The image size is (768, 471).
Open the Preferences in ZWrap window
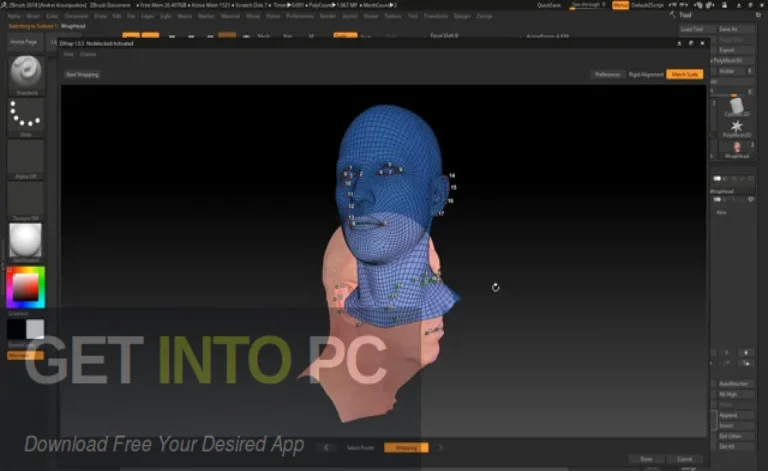coord(607,74)
